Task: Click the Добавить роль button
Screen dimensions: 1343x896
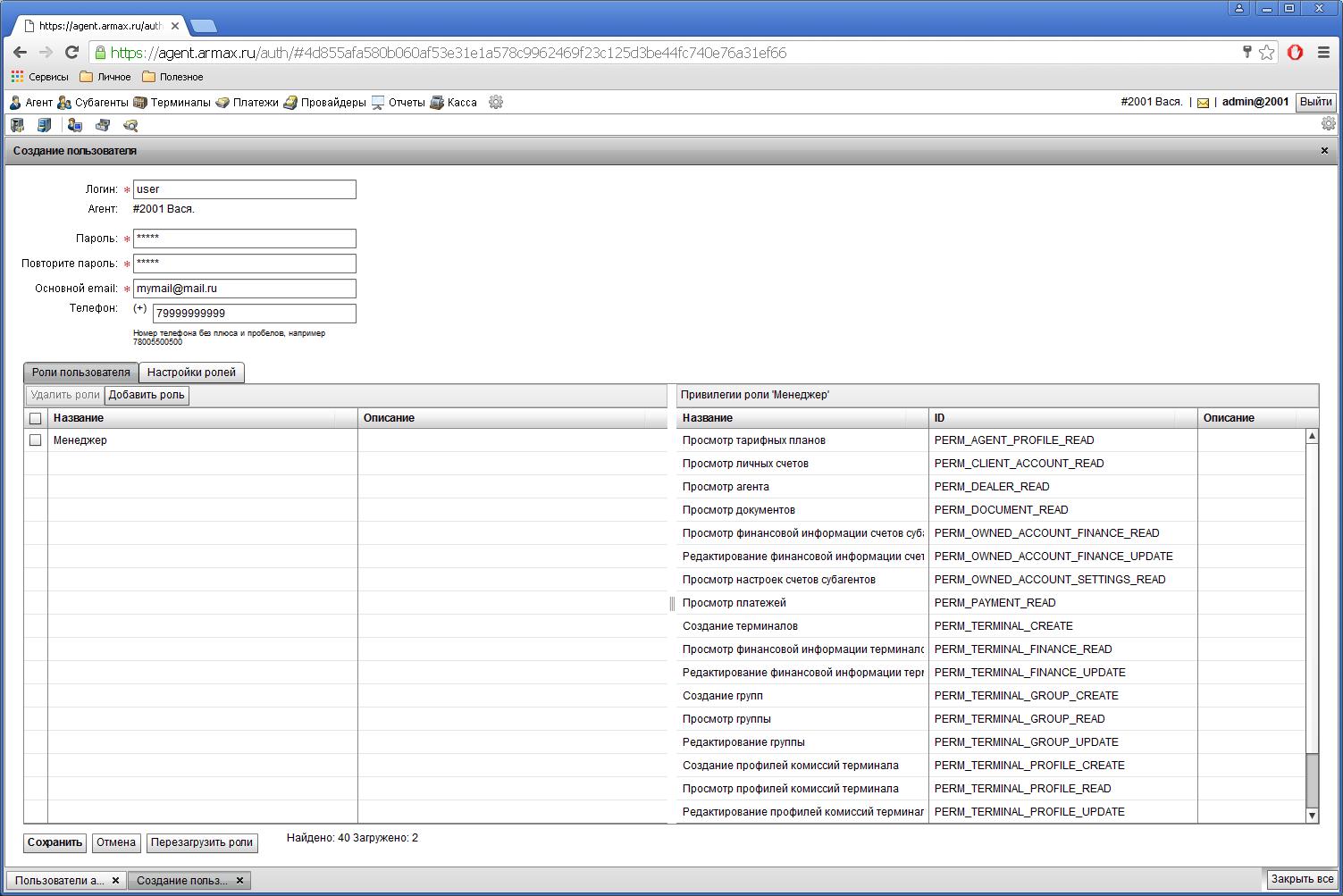Action: [x=147, y=395]
